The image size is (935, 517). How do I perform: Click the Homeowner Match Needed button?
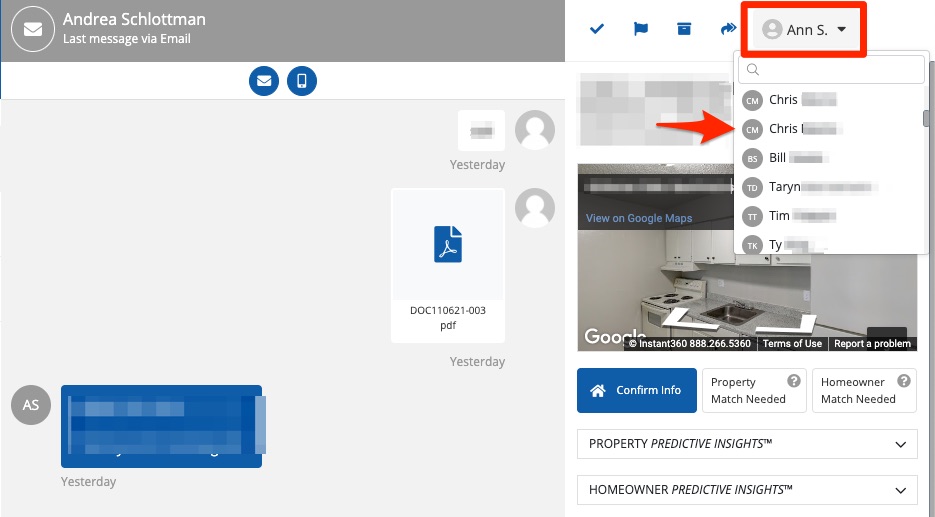tap(865, 390)
